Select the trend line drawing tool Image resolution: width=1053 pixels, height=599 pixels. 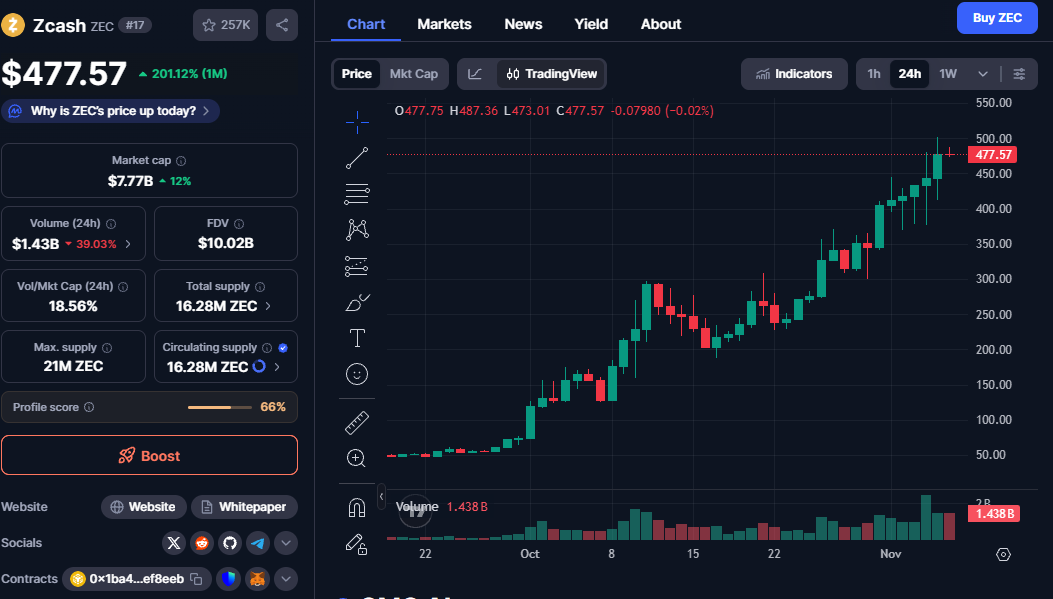click(357, 157)
